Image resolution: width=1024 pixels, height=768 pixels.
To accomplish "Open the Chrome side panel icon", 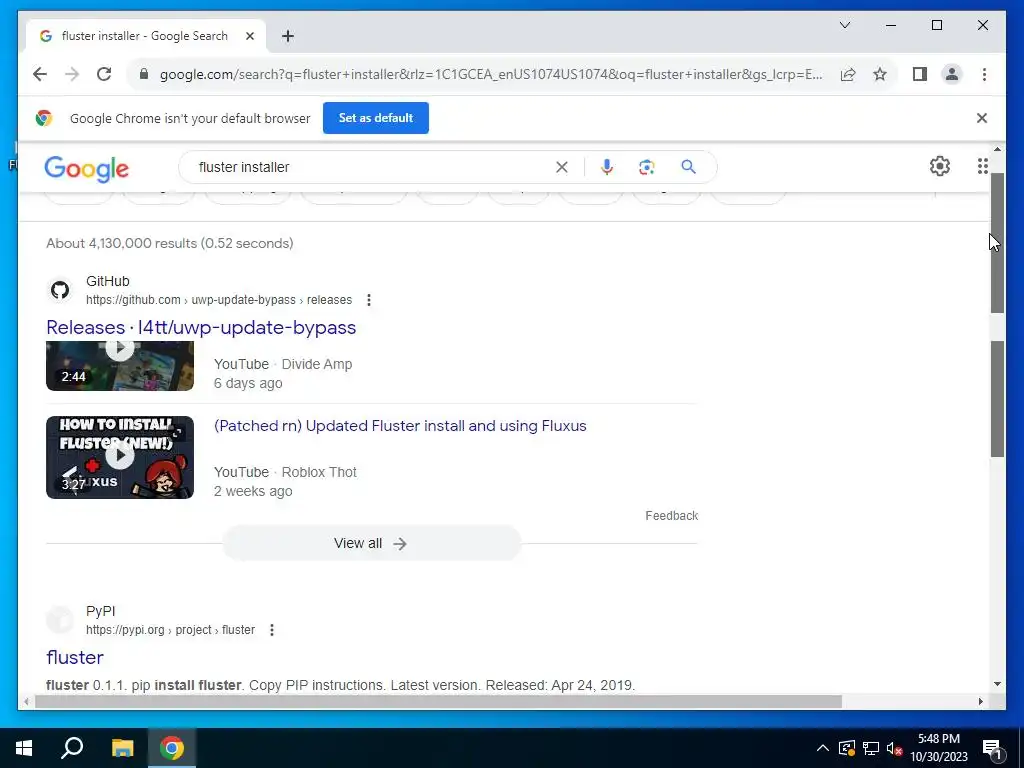I will 920,74.
